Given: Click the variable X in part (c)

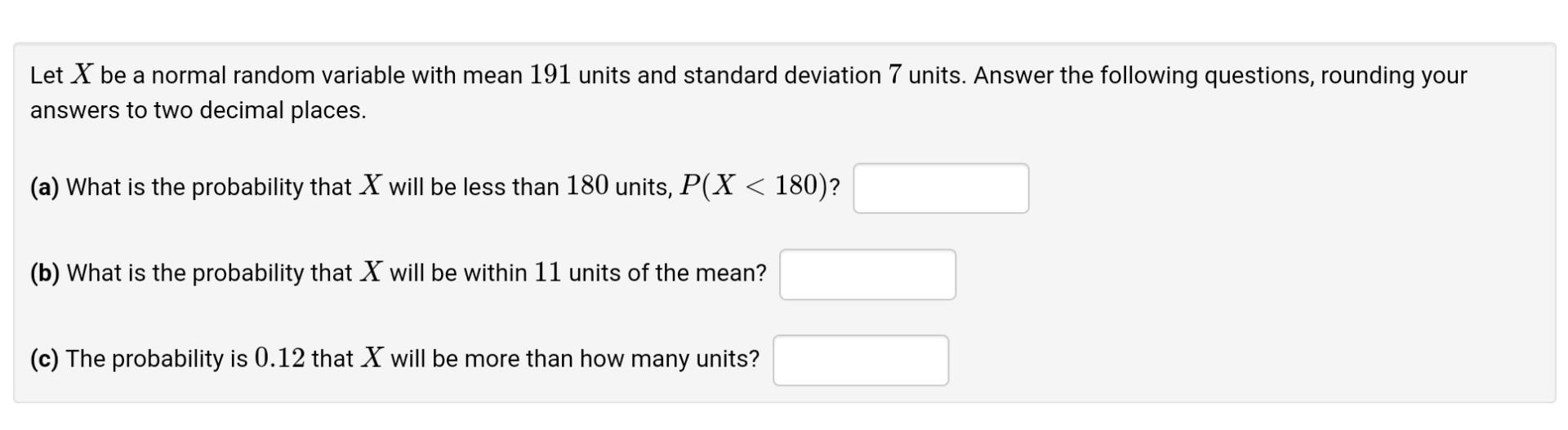Looking at the screenshot, I should click(372, 358).
